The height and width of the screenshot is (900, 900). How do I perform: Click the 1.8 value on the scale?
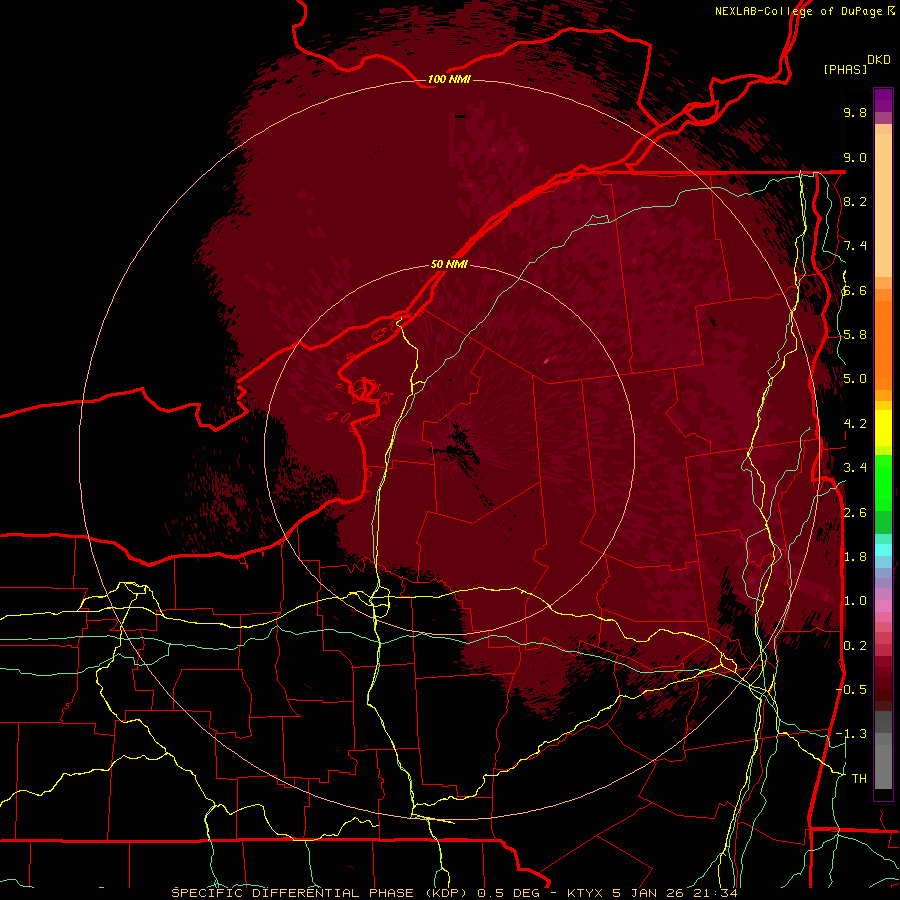(855, 557)
